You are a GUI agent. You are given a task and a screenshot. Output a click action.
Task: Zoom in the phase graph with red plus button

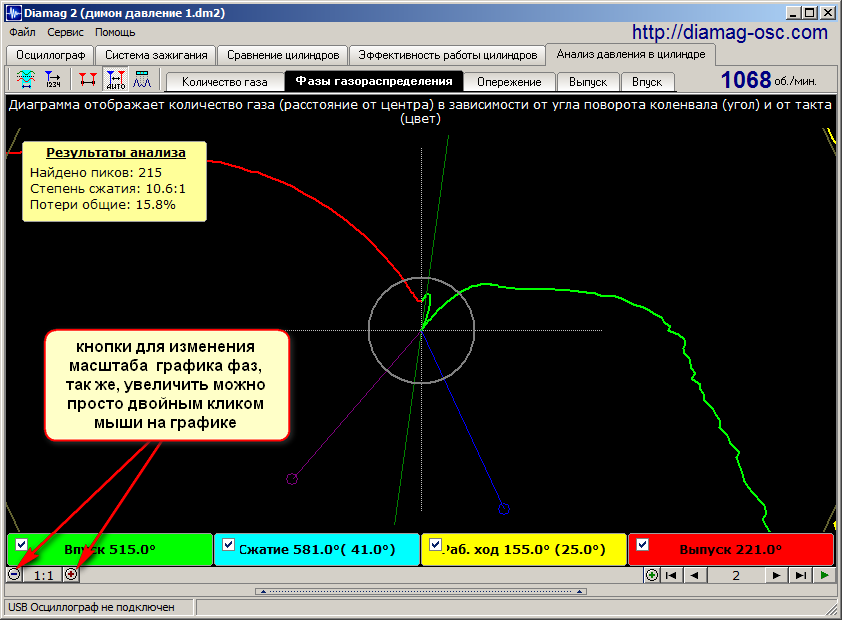click(71, 575)
